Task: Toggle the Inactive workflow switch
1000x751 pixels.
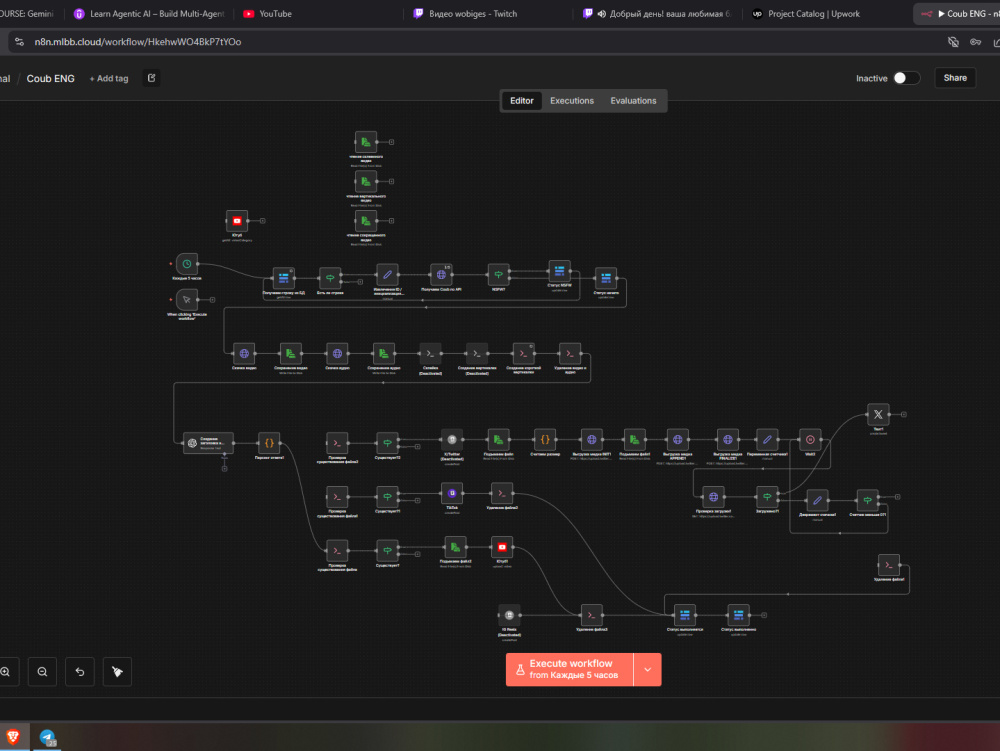Action: (906, 78)
